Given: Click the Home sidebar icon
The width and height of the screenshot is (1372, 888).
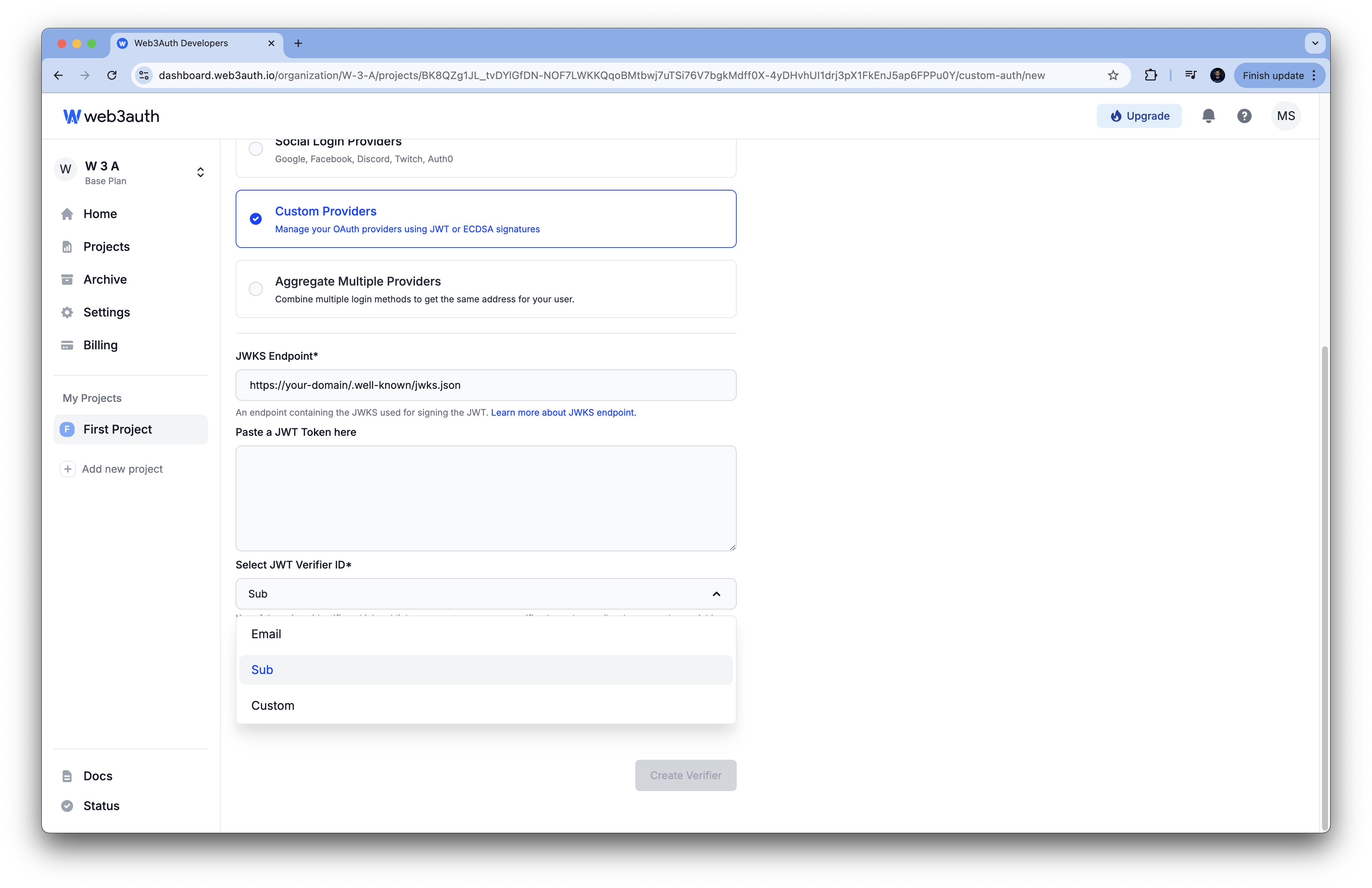Looking at the screenshot, I should 67,214.
